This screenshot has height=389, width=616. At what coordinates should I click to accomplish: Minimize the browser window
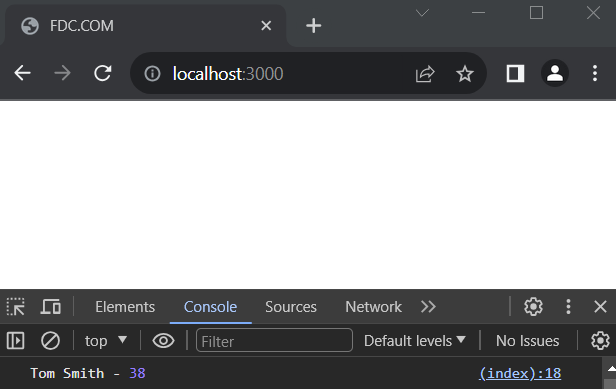478,13
